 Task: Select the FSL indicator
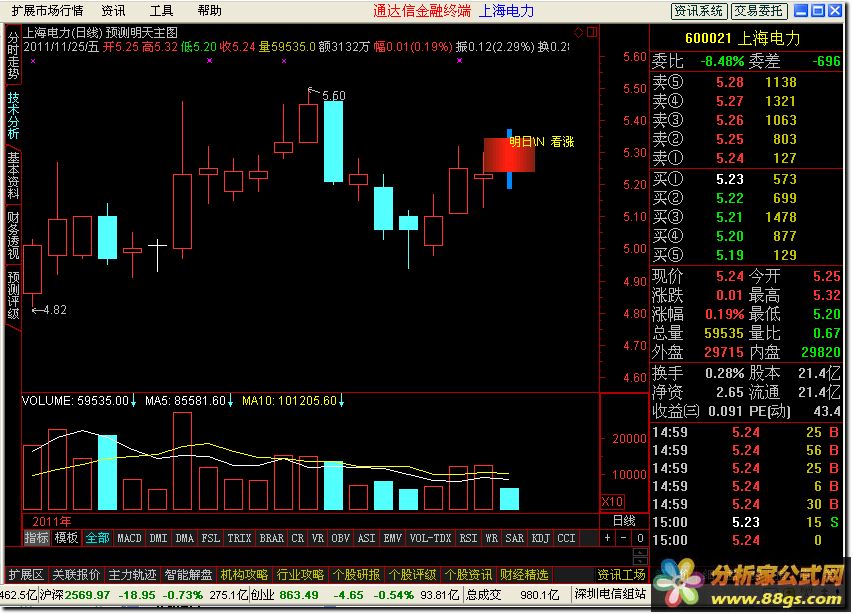(x=211, y=538)
